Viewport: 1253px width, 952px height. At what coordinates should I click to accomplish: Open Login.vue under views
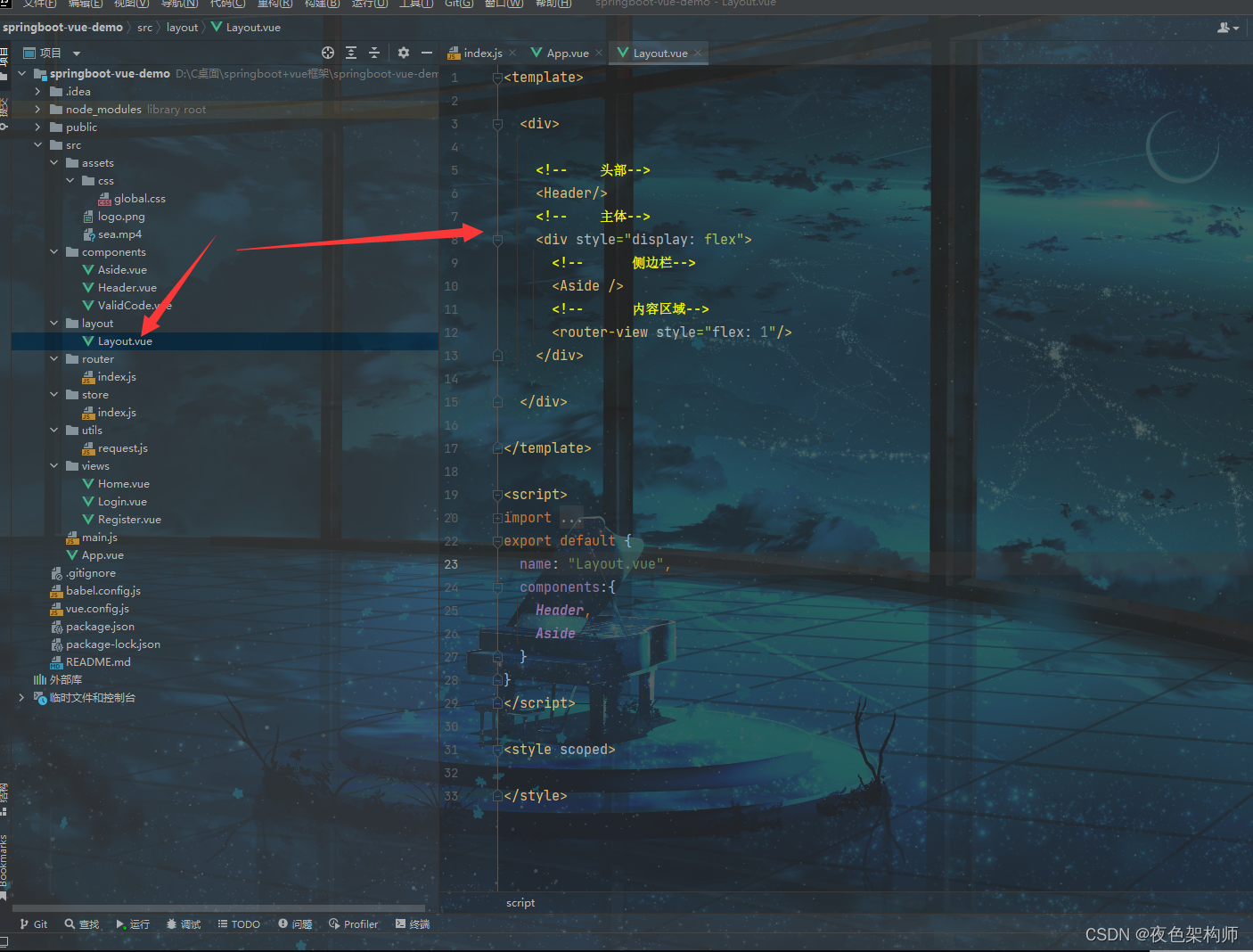pos(114,502)
